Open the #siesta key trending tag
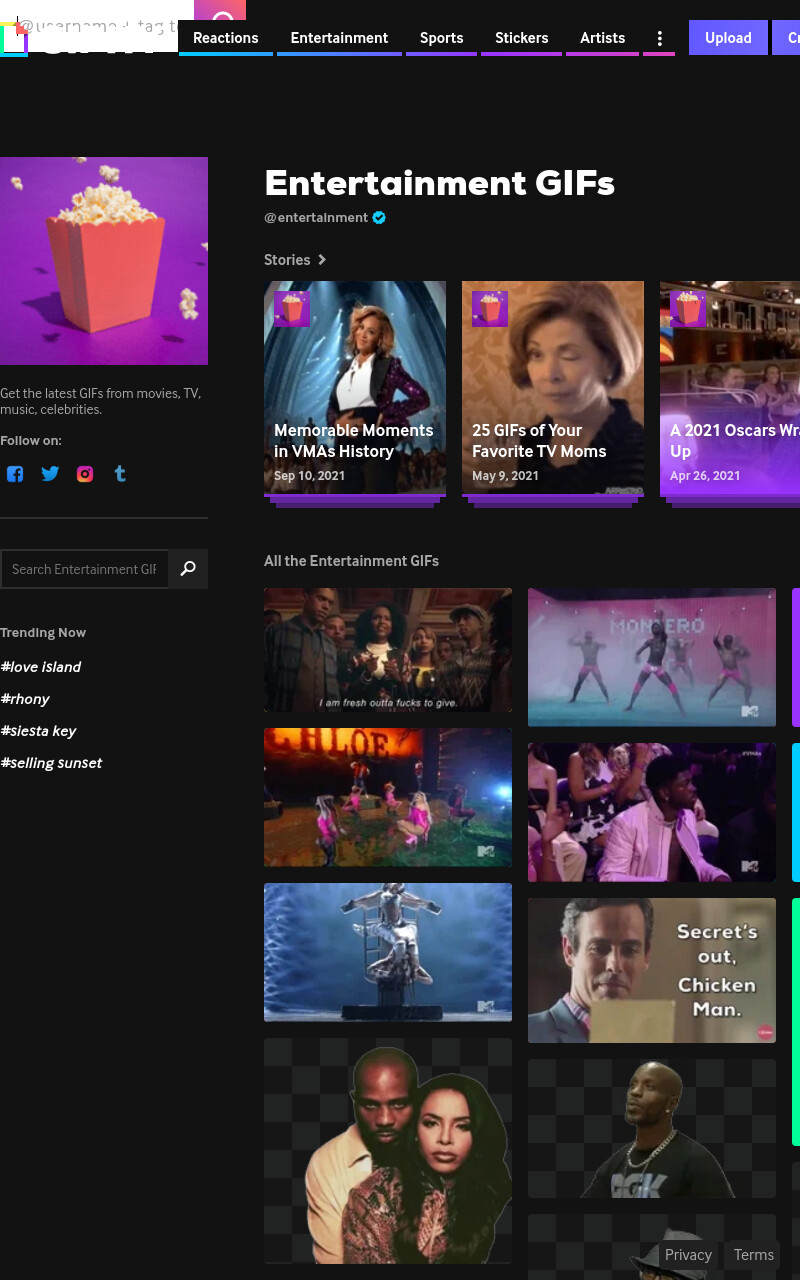Screen dimensions: 800x1280 tap(38, 731)
